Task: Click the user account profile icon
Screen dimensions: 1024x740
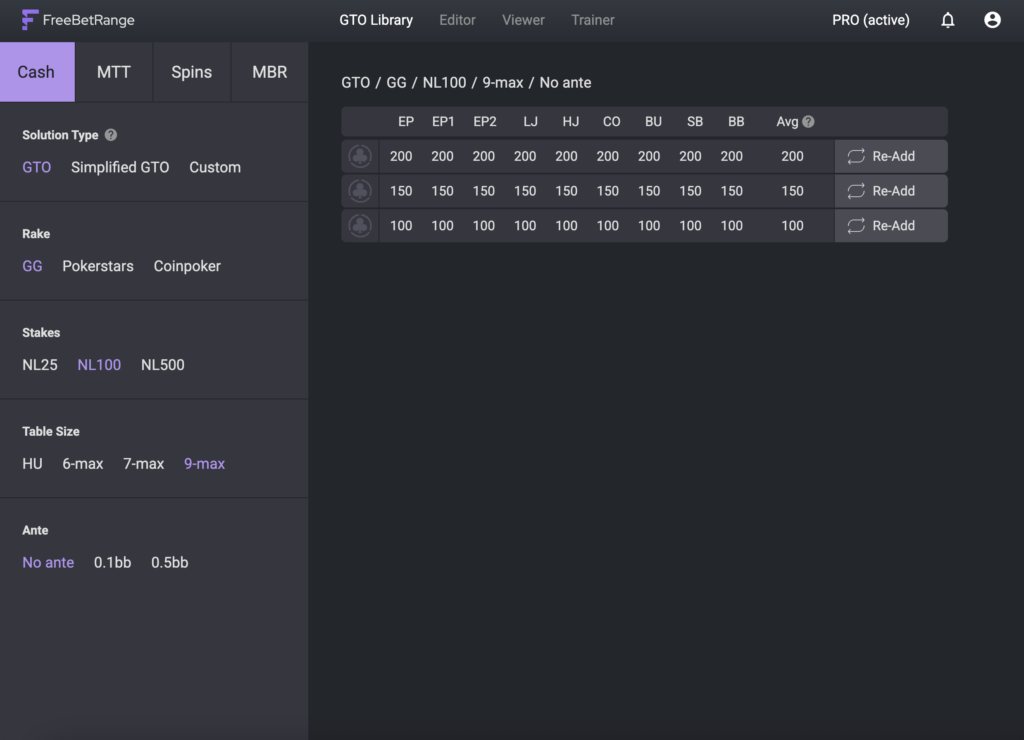Action: point(991,19)
